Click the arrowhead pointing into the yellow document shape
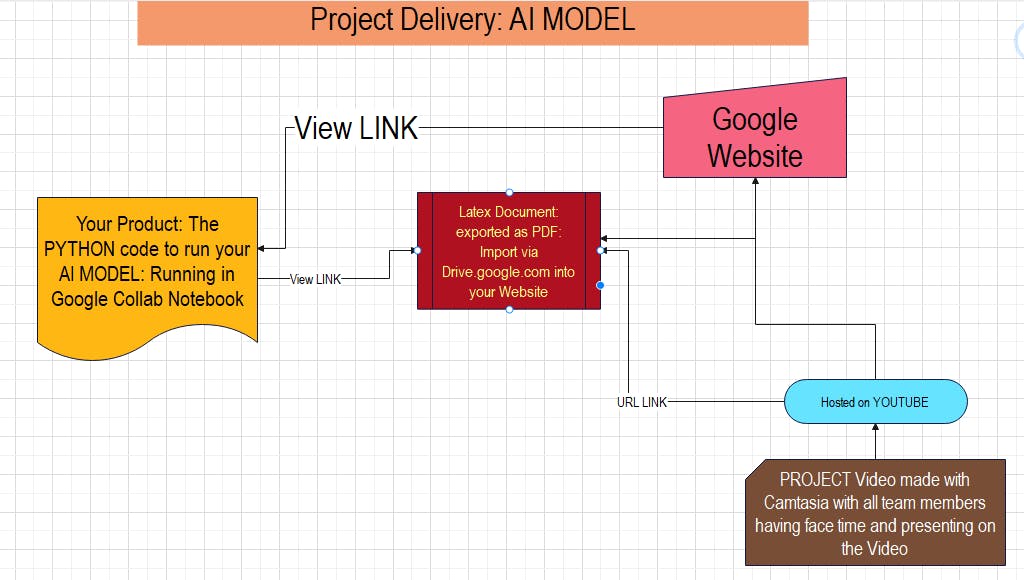The width and height of the screenshot is (1024, 580). coord(261,248)
